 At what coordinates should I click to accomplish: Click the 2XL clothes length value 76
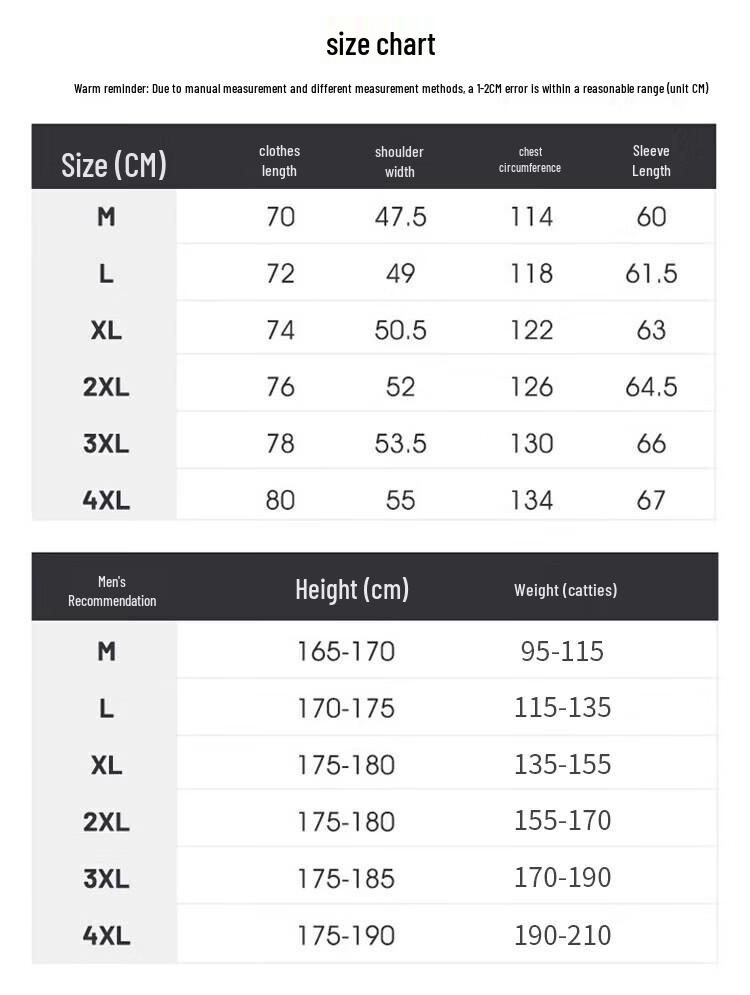point(280,386)
